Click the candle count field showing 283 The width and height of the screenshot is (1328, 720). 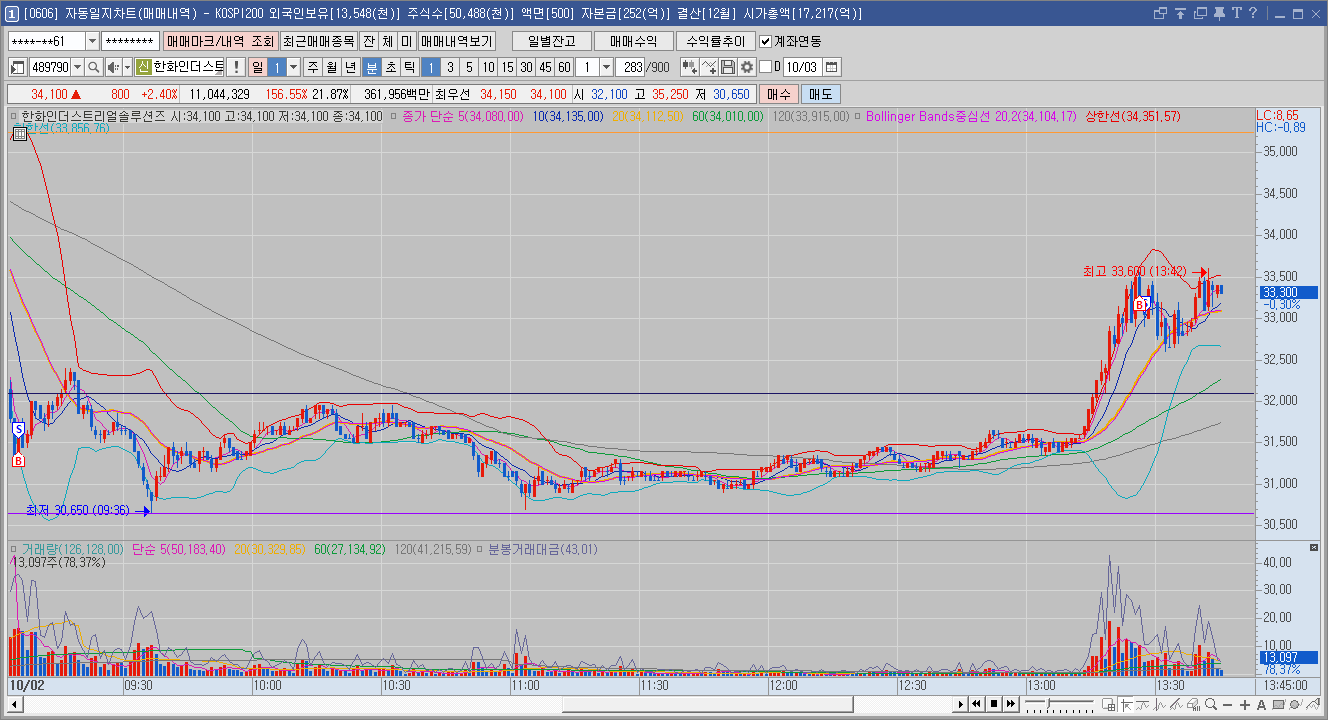[631, 67]
